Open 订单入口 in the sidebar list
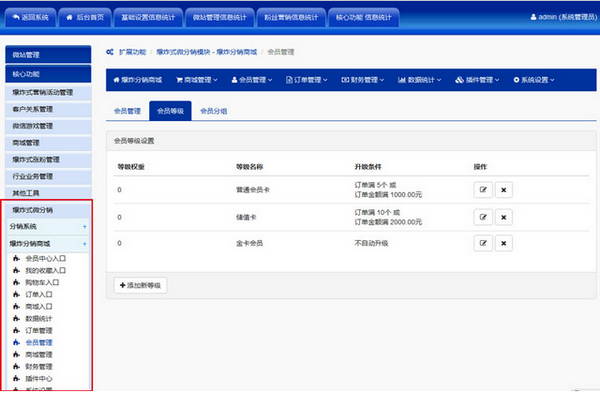This screenshot has width=600, height=393. (x=39, y=294)
